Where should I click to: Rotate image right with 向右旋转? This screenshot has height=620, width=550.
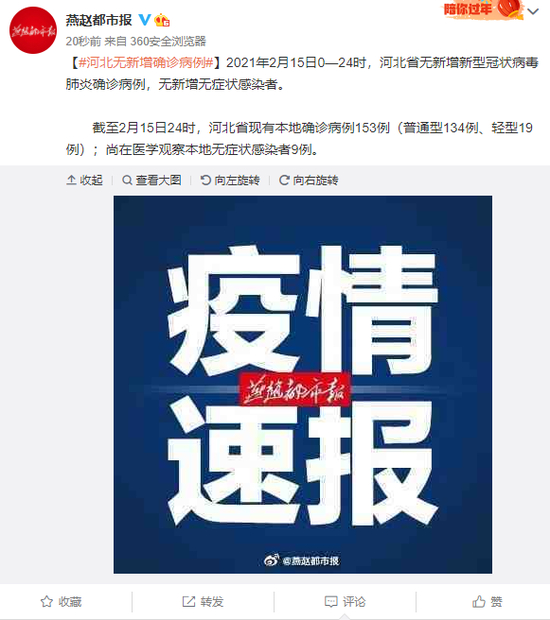pos(308,180)
